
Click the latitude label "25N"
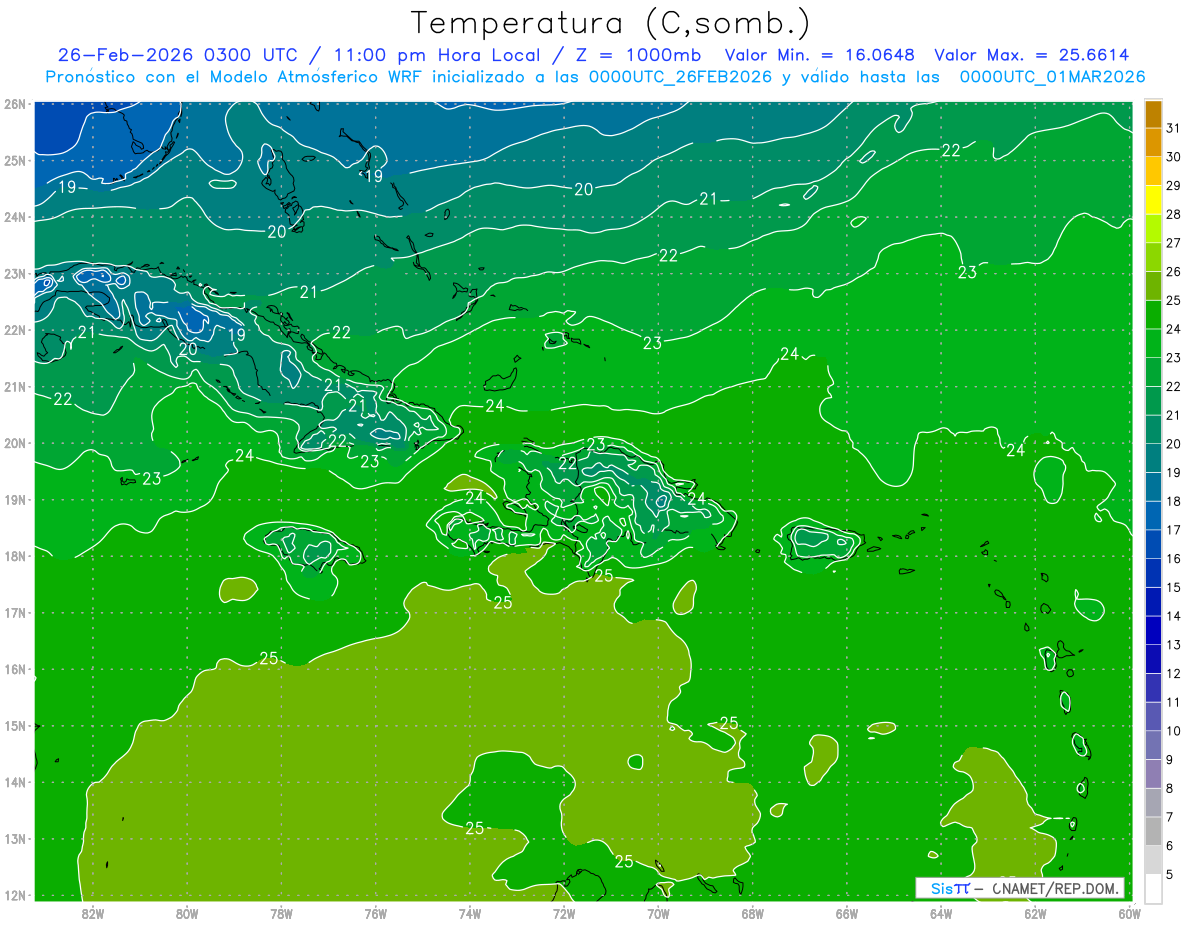[x=14, y=160]
